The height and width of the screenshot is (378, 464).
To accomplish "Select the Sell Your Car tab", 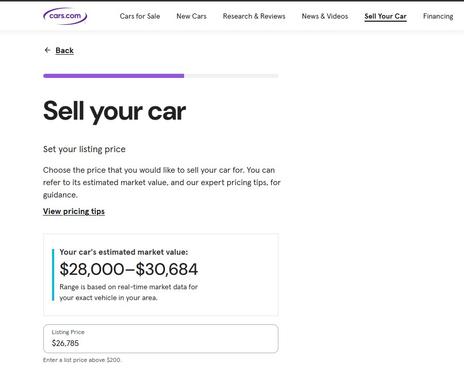I will coord(385,16).
